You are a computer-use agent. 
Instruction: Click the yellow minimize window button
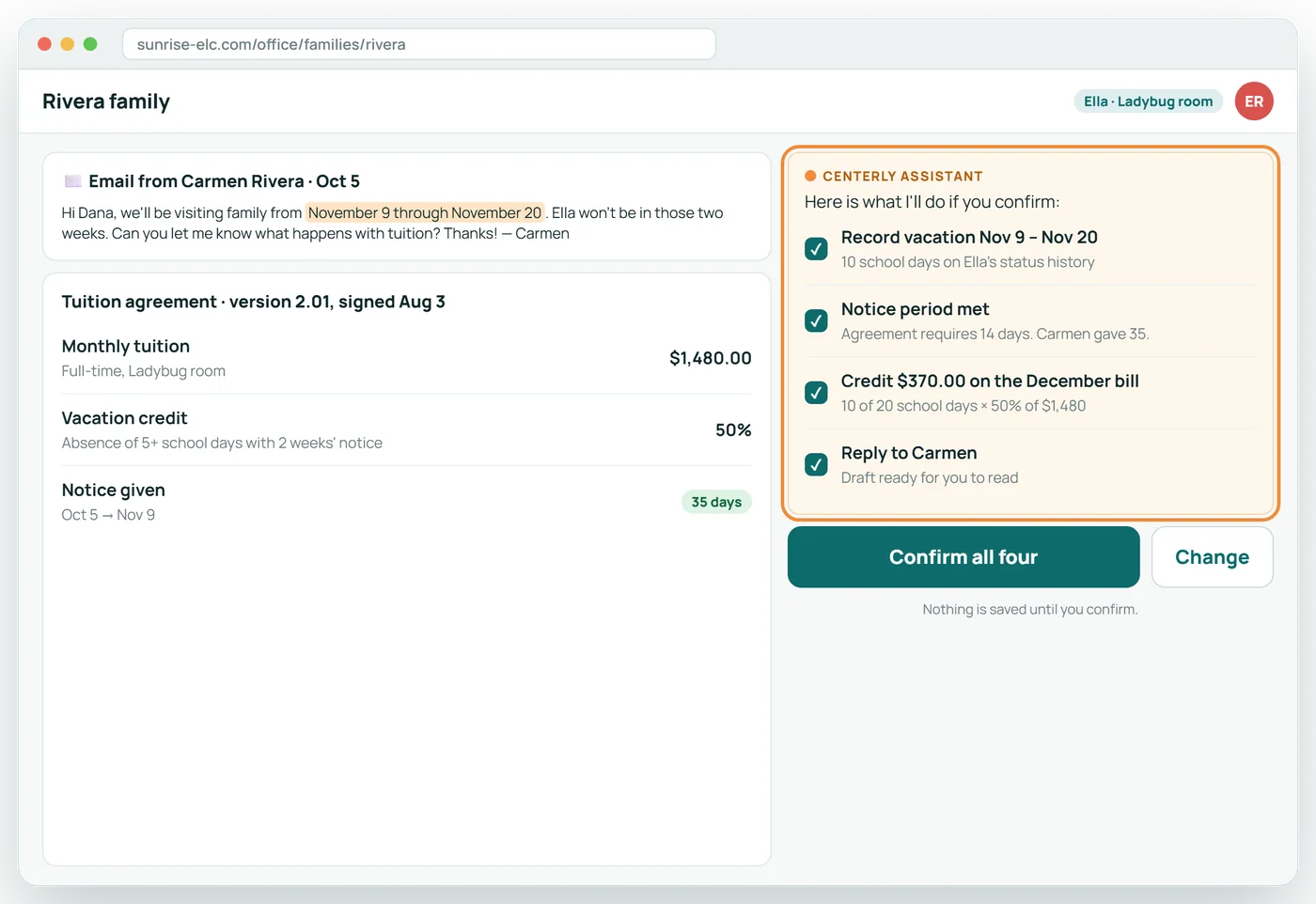click(x=67, y=44)
